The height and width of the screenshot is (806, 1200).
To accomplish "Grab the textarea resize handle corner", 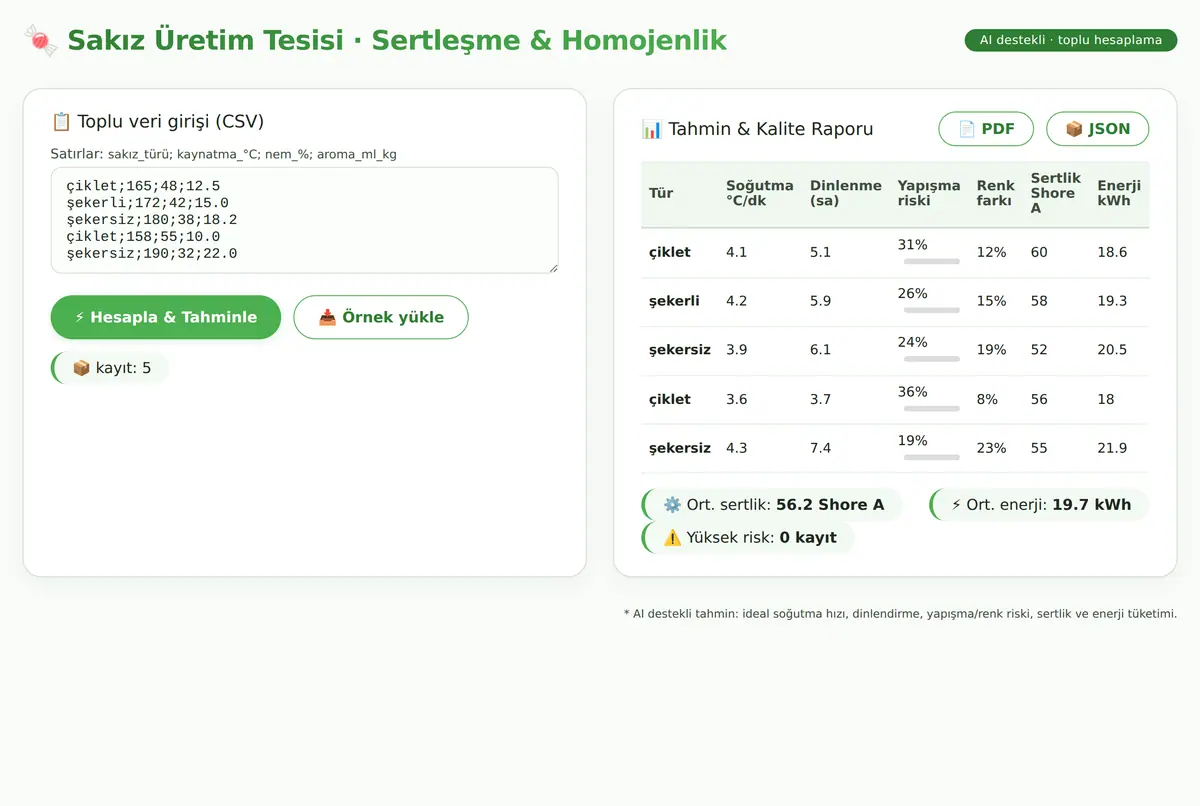I will click(x=552, y=267).
